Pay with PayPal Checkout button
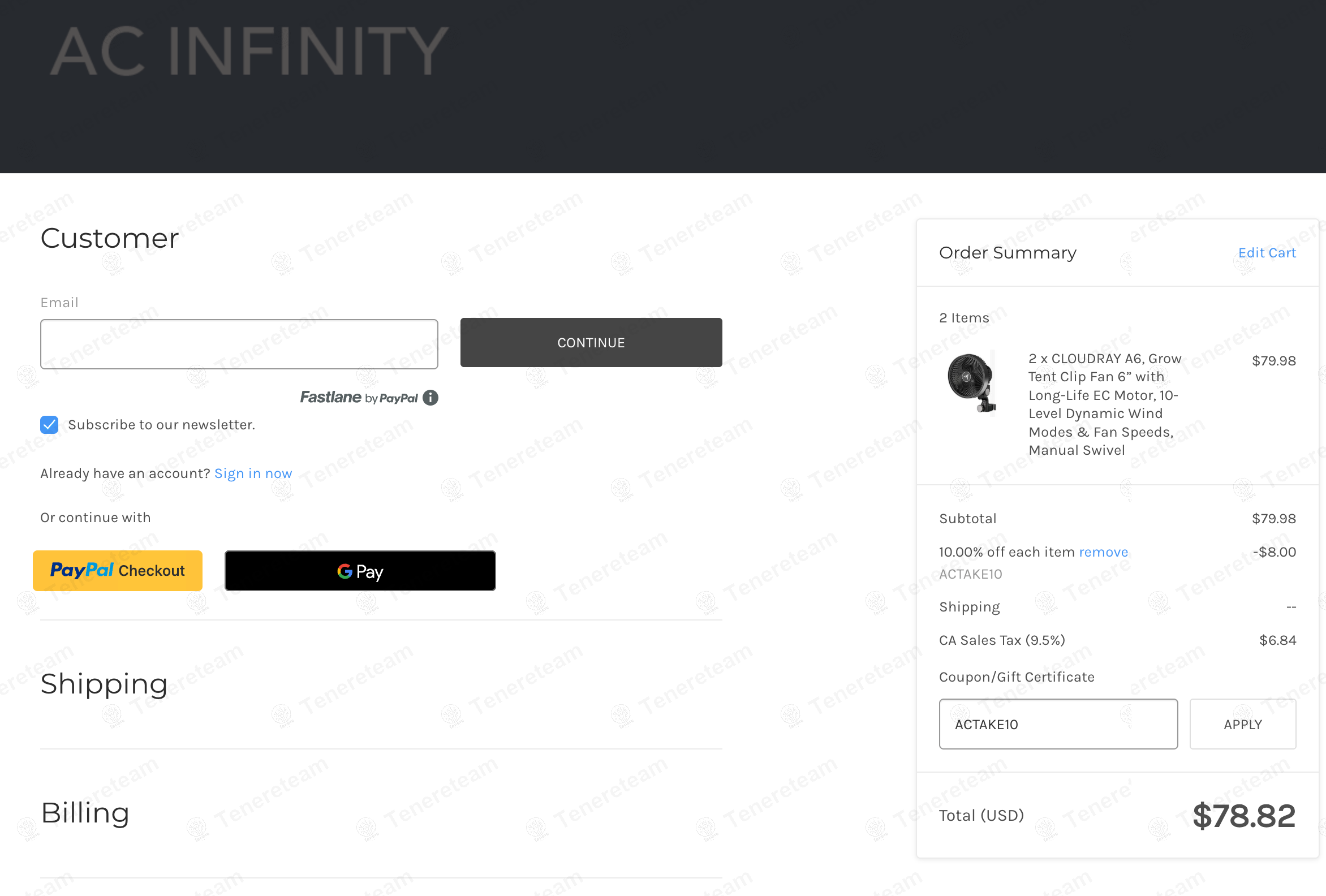 click(x=118, y=571)
